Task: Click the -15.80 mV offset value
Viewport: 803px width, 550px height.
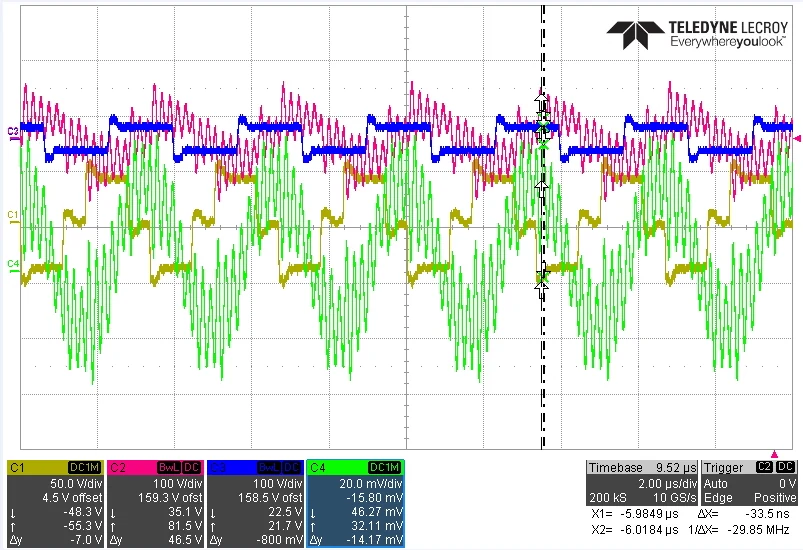Action: 374,498
